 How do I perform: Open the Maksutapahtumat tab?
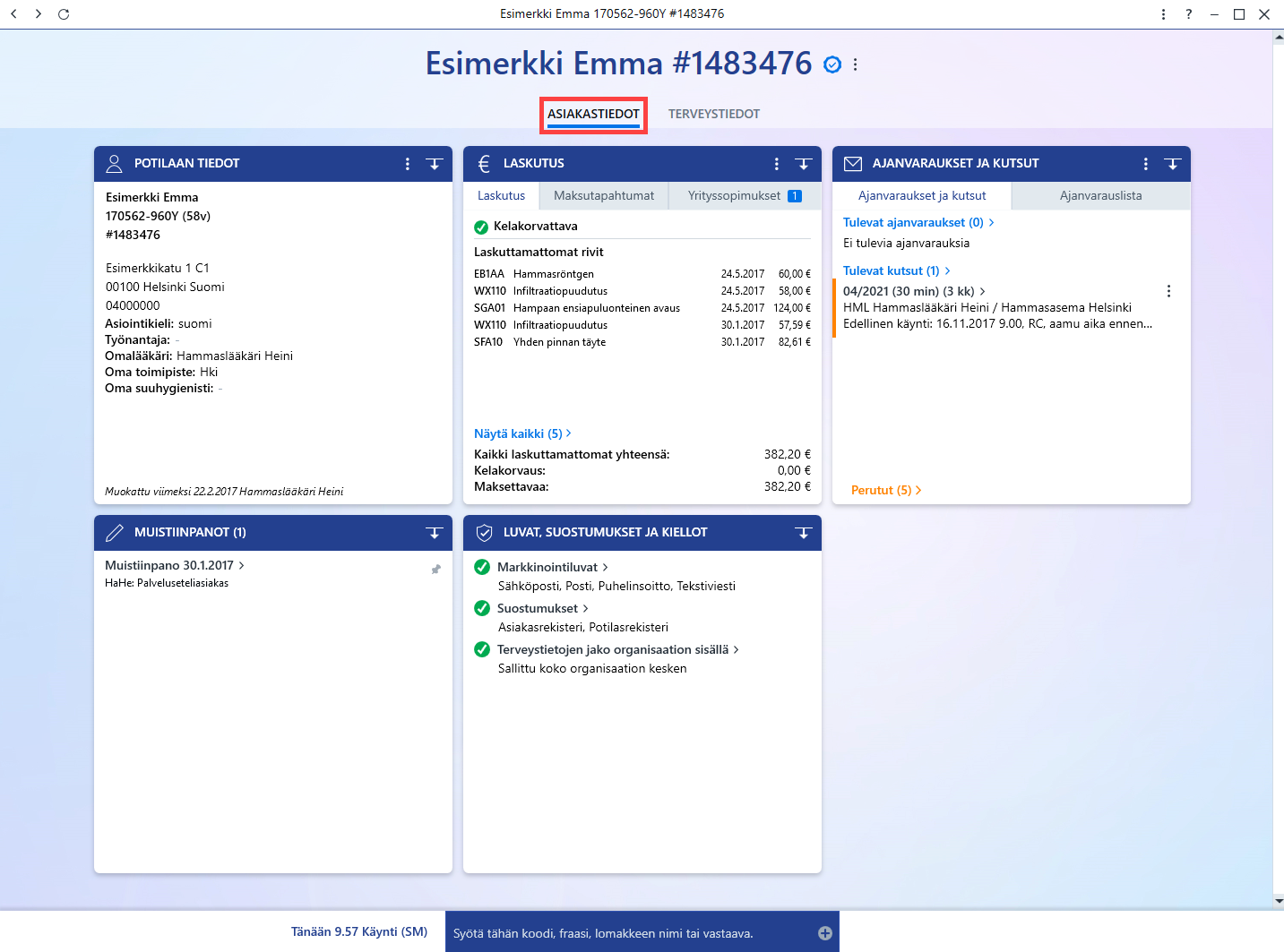604,195
